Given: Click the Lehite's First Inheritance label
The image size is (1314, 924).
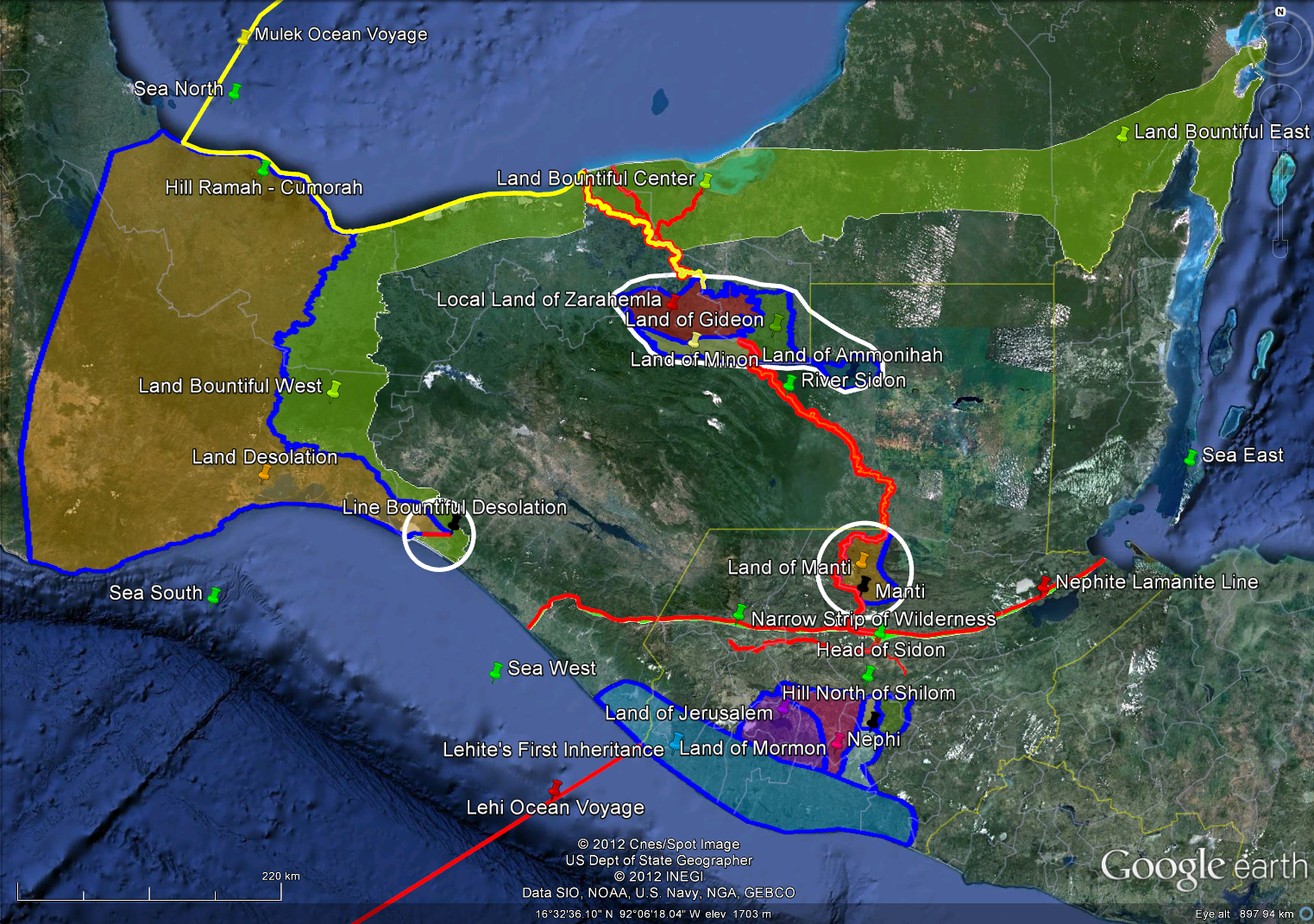Looking at the screenshot, I should pos(553,750).
